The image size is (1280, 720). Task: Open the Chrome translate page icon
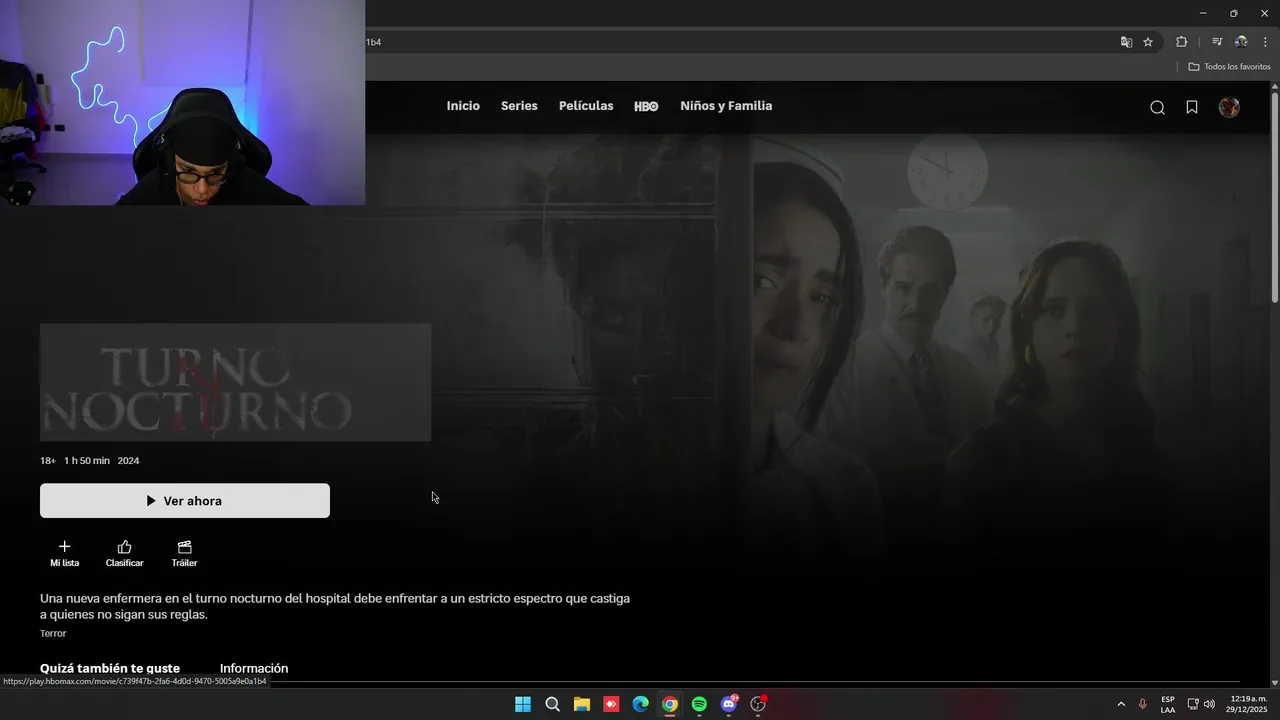point(1126,42)
